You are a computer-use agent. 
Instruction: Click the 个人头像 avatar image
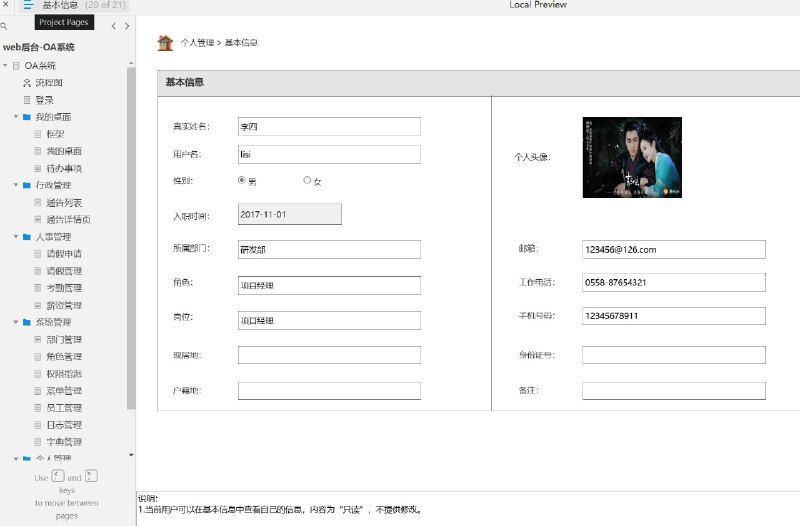[x=632, y=157]
